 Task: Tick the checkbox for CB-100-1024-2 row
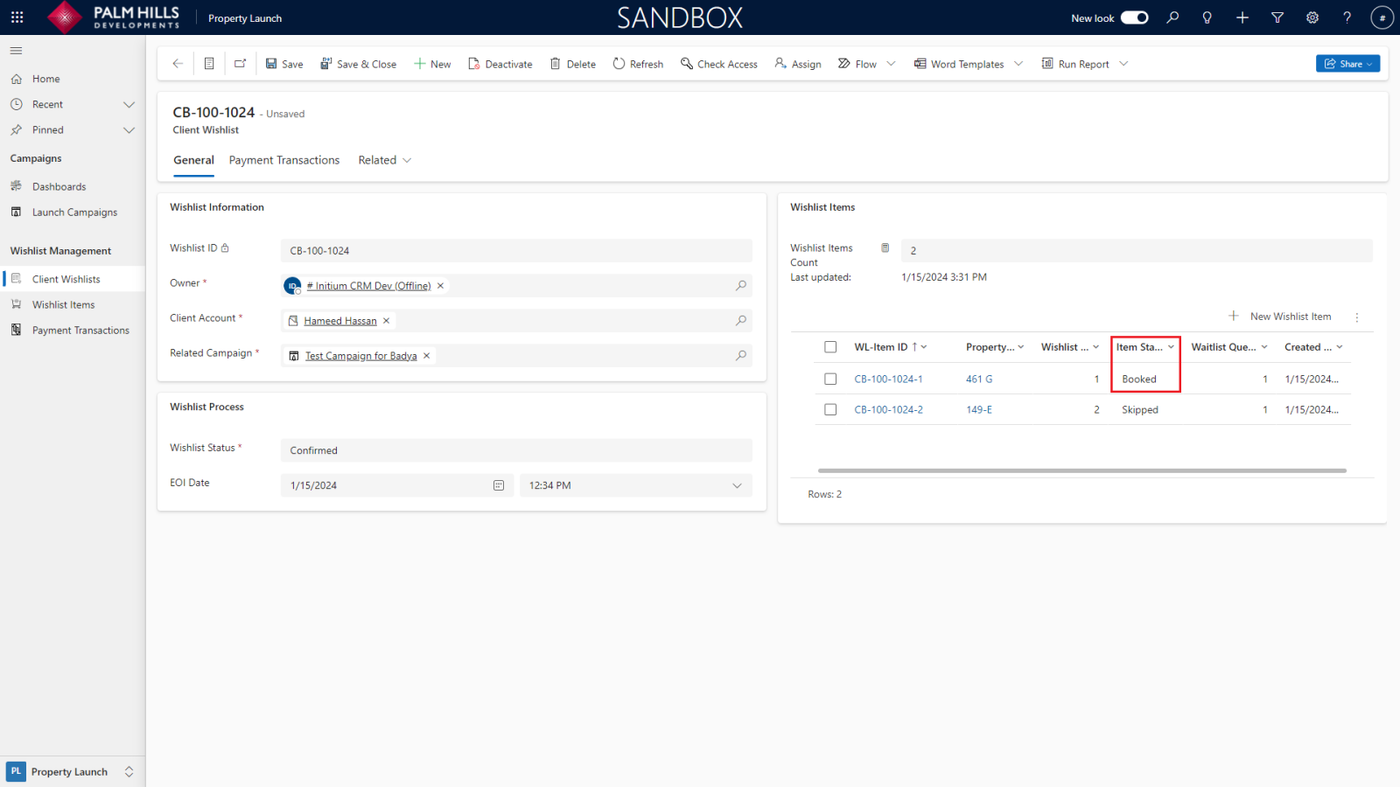click(x=830, y=410)
